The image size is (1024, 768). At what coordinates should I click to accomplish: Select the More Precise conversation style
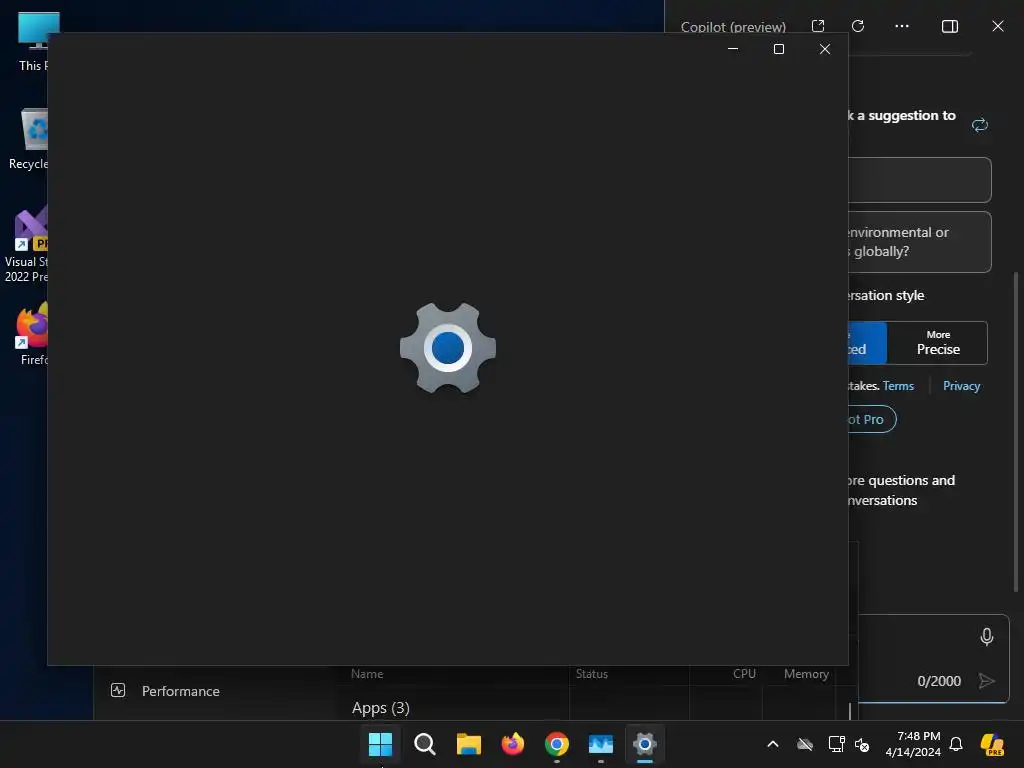click(x=938, y=343)
